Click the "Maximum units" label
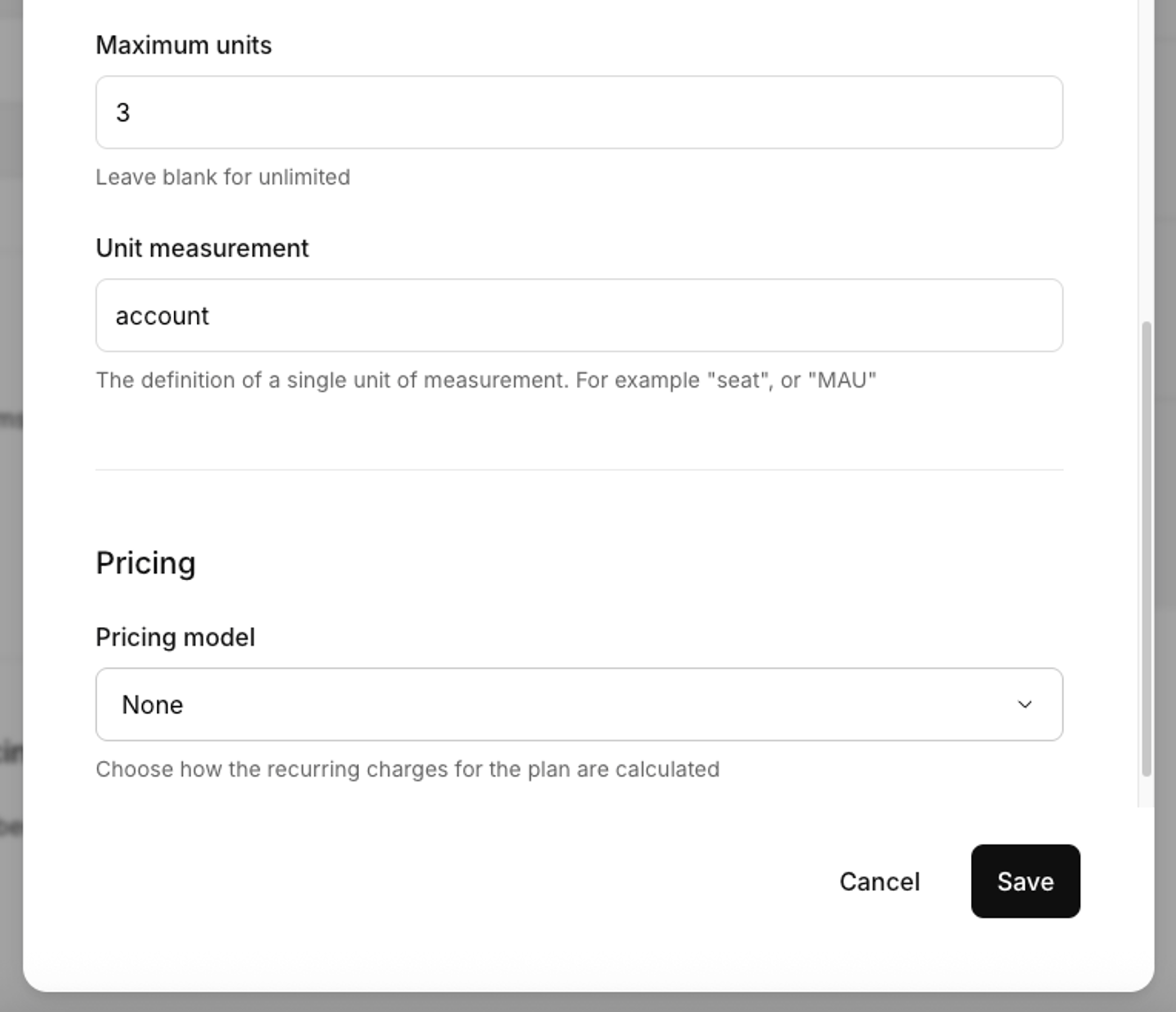1176x1012 pixels. click(183, 45)
